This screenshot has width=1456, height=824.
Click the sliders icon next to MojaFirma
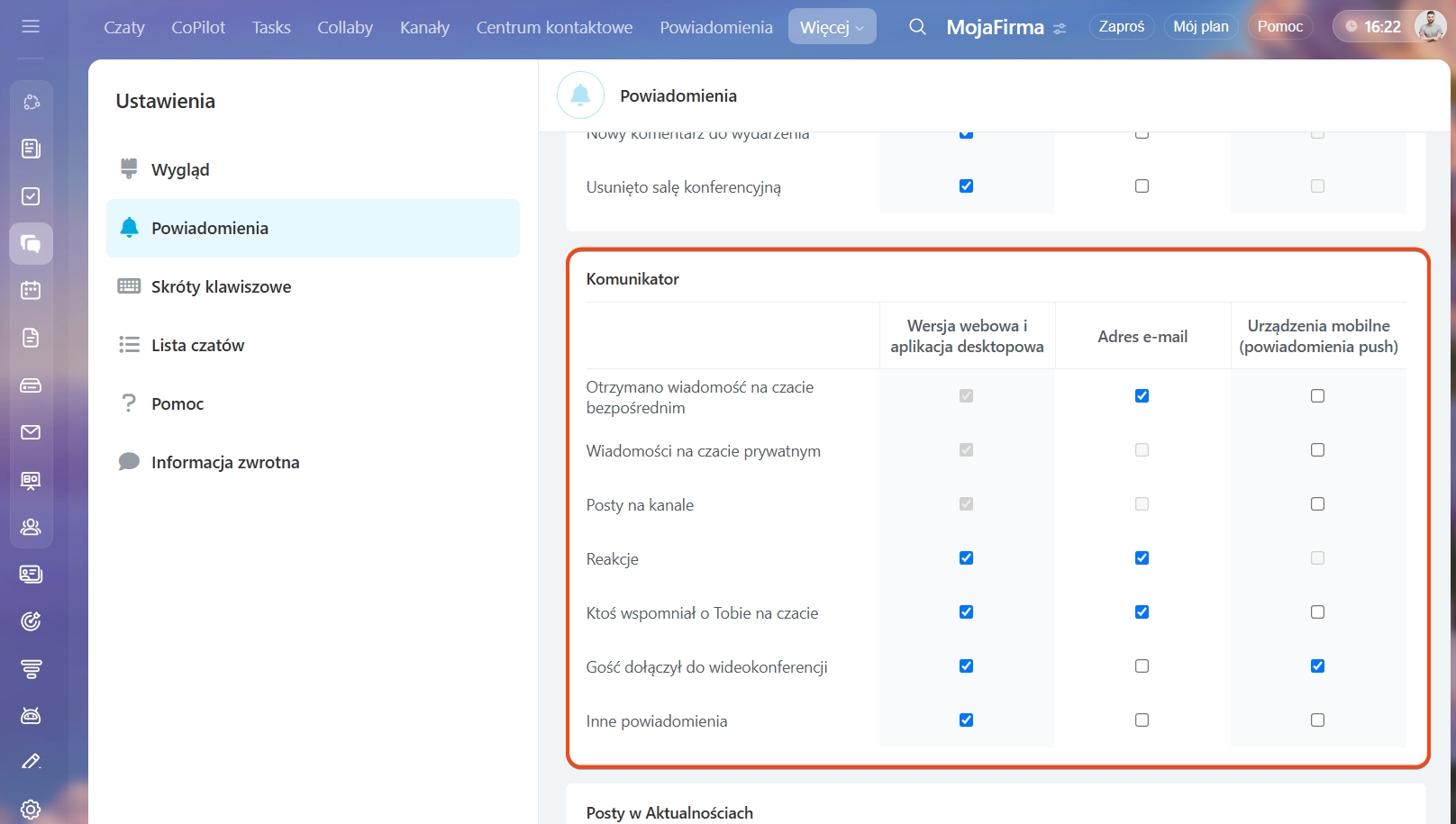coord(1060,29)
